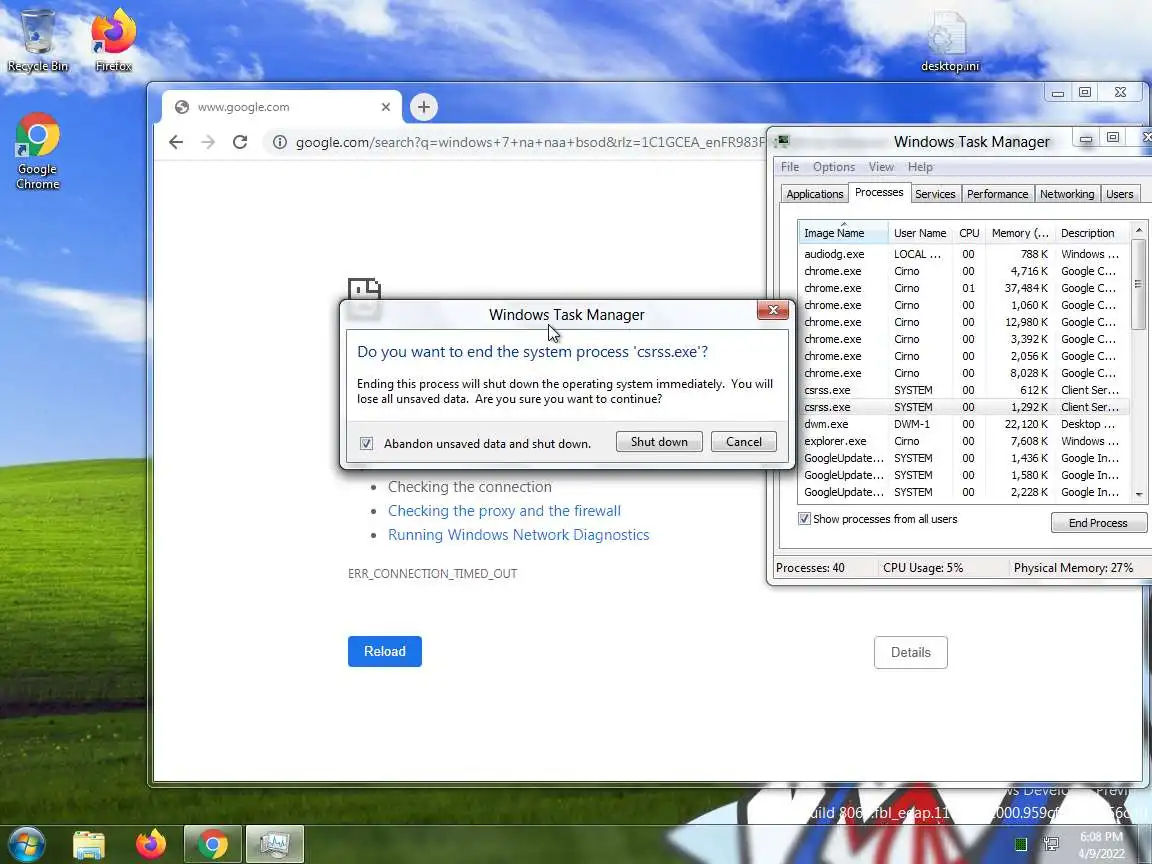The height and width of the screenshot is (864, 1152).
Task: Click the taskbar clock showing 6:08 PM
Action: [x=1101, y=845]
